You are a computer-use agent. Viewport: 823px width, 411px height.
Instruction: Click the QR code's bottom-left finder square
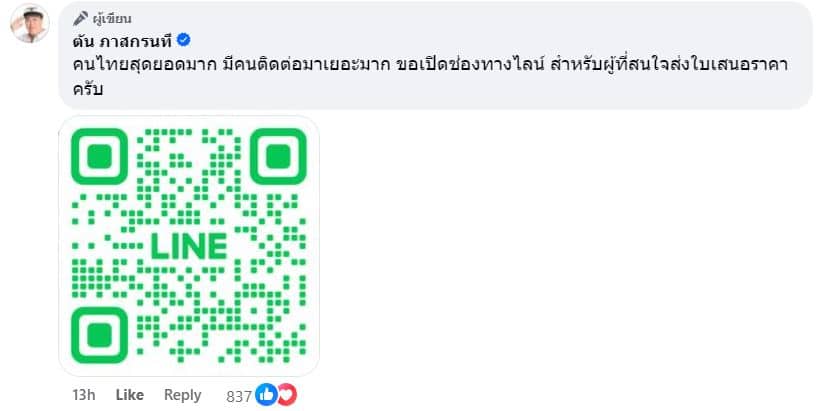click(100, 334)
